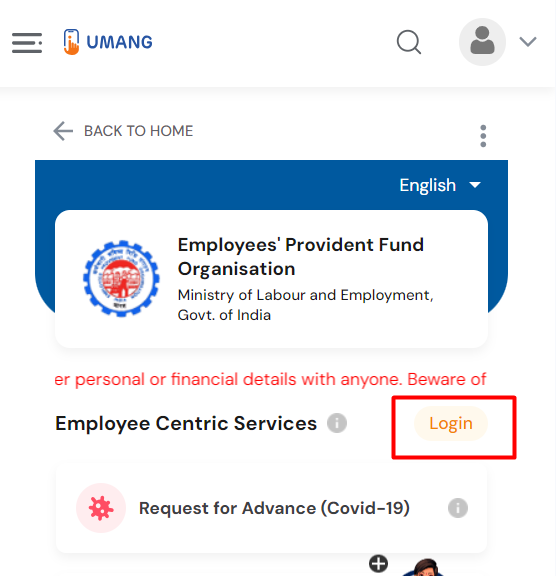Click the red scrolling warning notice

pyautogui.click(x=270, y=379)
